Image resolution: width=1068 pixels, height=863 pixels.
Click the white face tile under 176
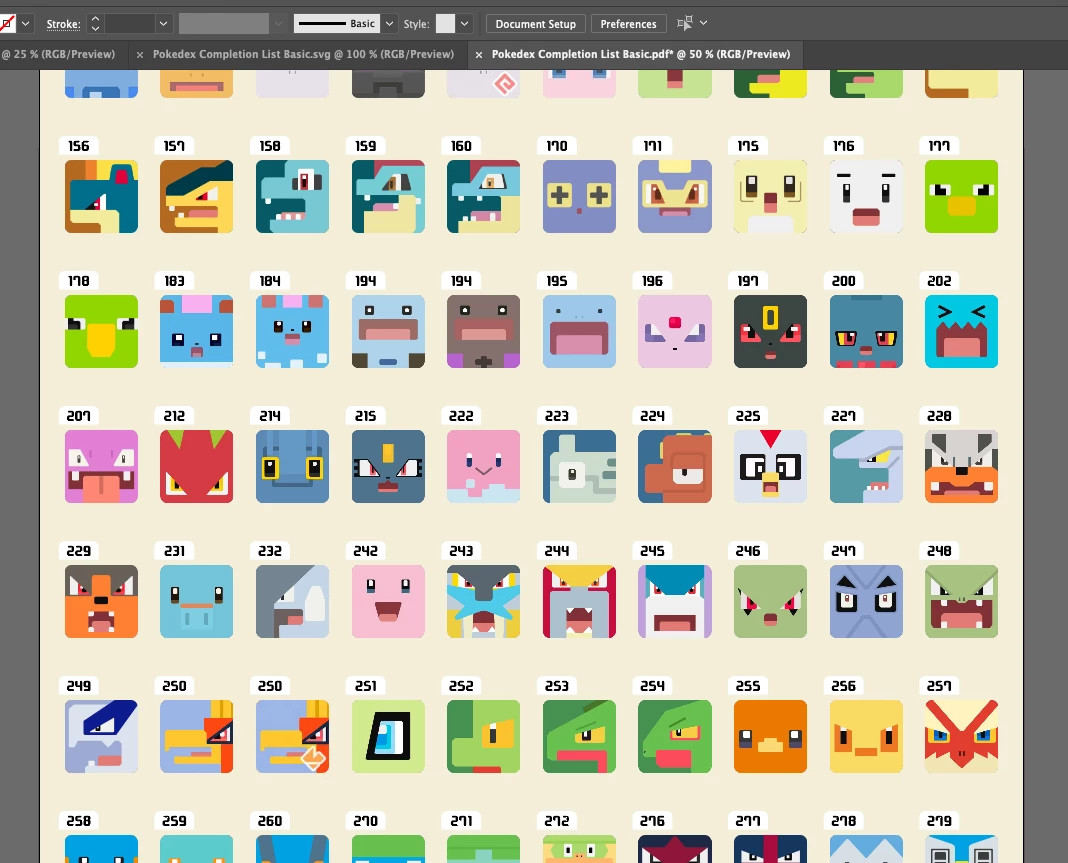(866, 196)
